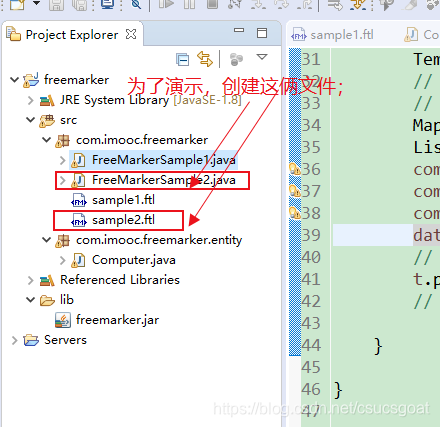Click the Save All toolbar icon

[x=80, y=4]
